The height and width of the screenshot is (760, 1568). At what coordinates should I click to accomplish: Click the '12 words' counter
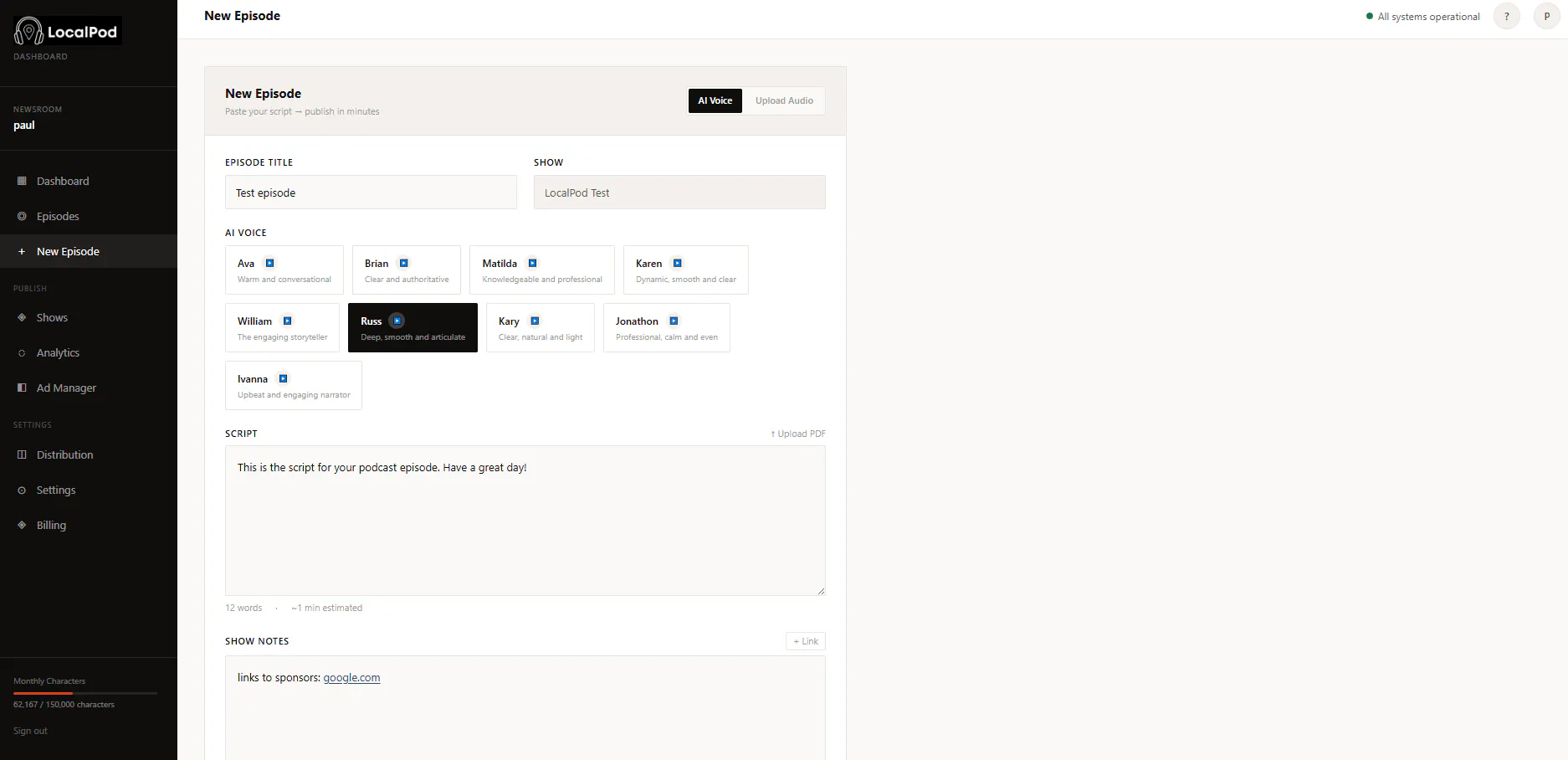click(x=243, y=608)
